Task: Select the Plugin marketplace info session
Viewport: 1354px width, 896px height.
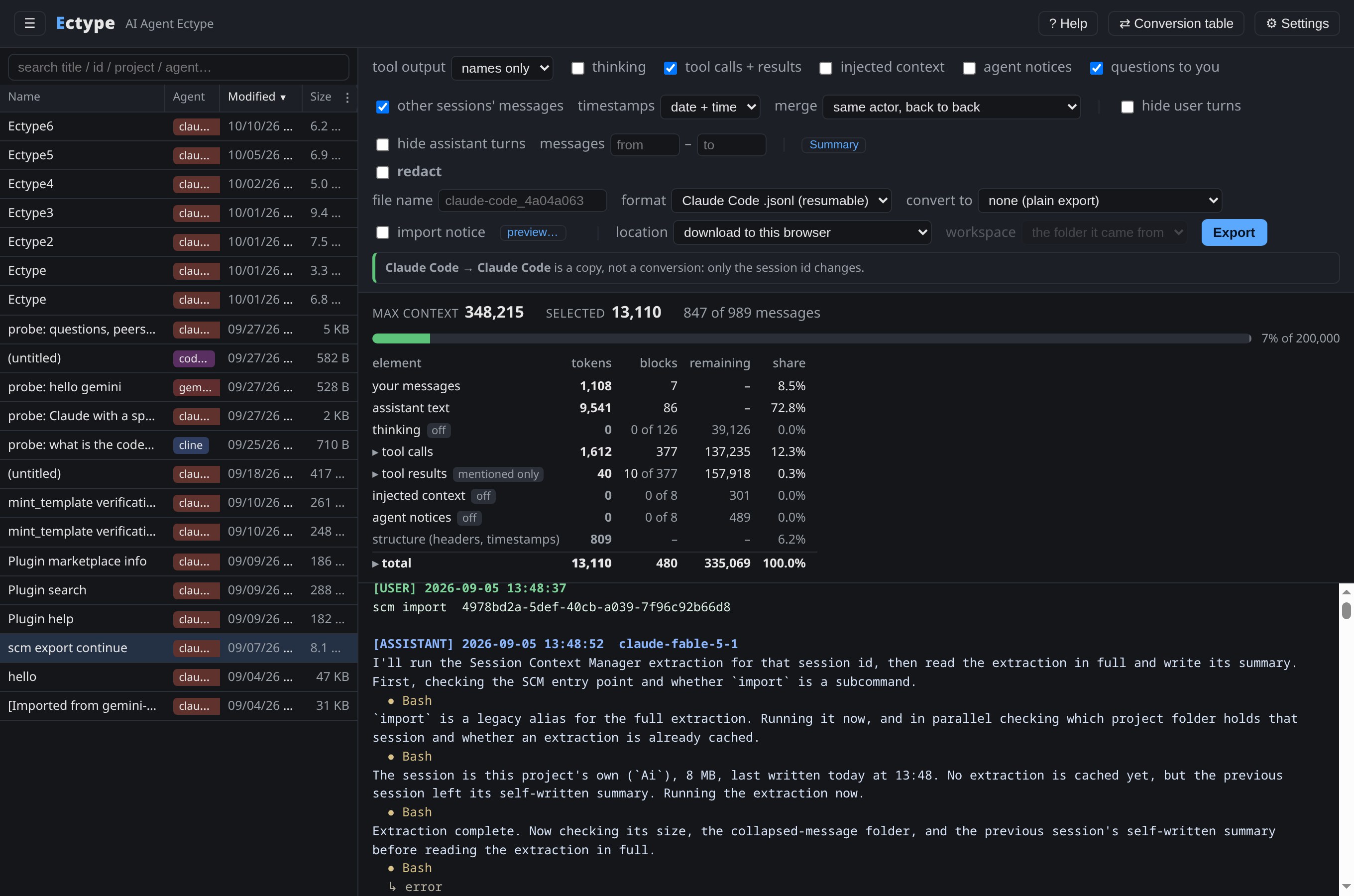Action: (178, 561)
